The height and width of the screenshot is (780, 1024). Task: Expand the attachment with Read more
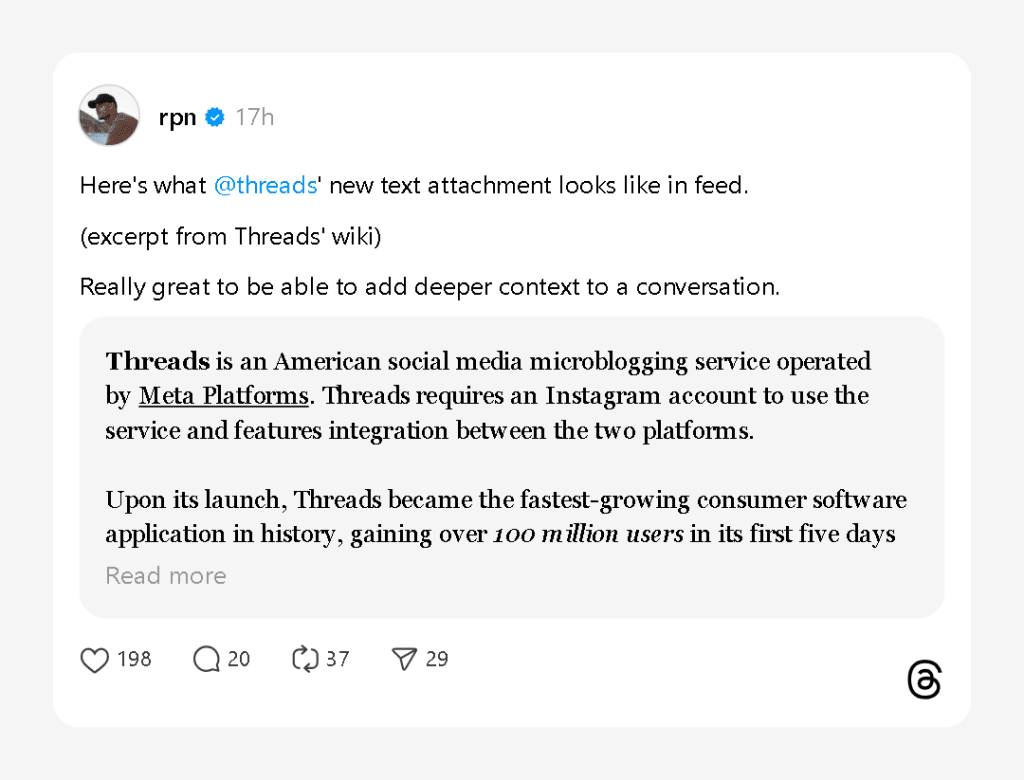tap(166, 576)
